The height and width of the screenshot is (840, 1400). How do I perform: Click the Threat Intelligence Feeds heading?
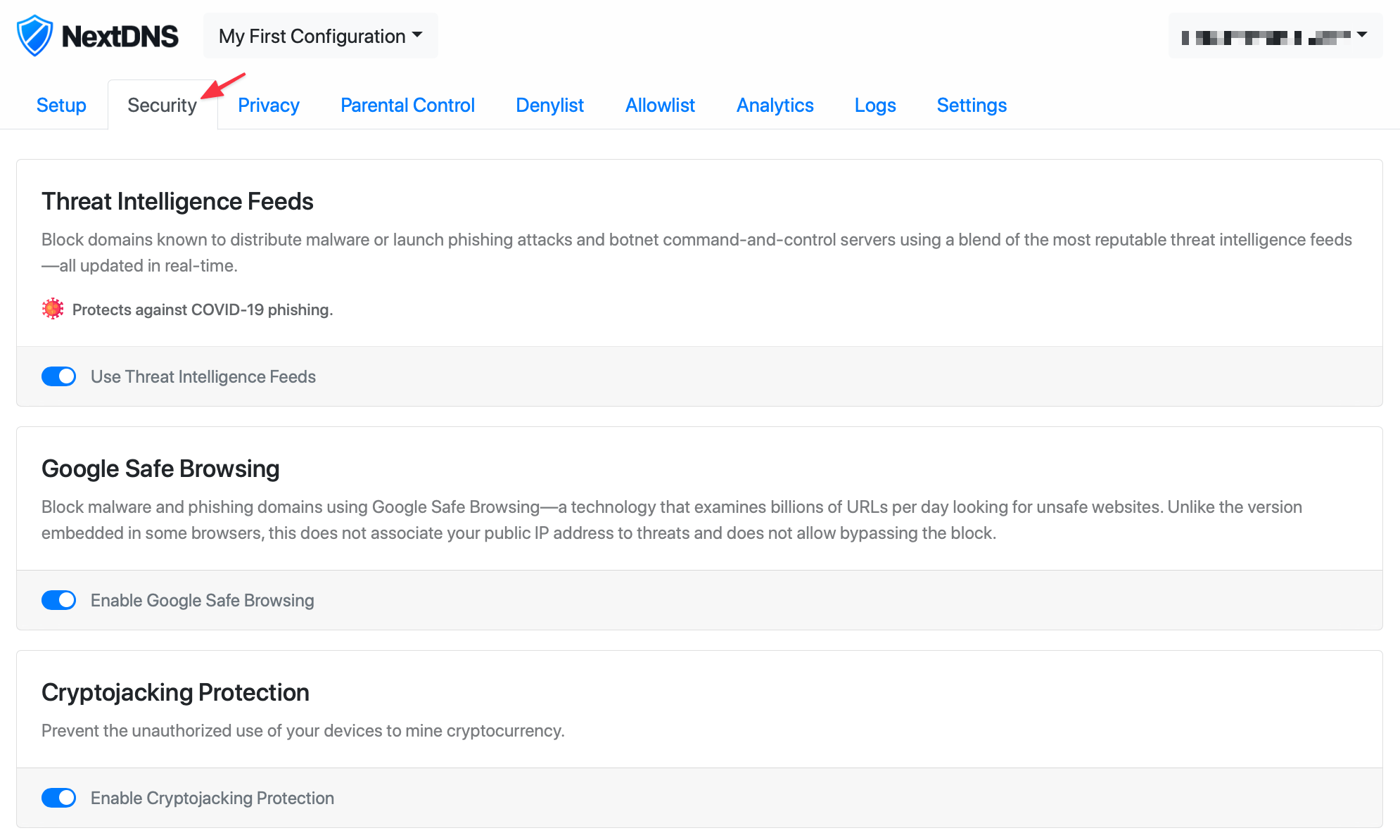pos(177,201)
